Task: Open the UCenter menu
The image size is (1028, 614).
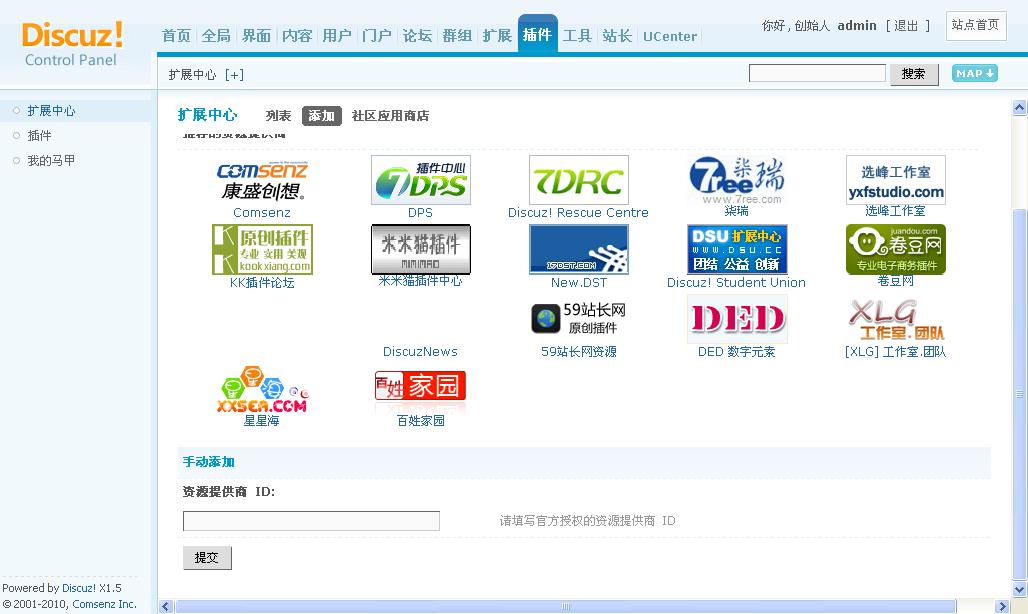Action: [670, 37]
